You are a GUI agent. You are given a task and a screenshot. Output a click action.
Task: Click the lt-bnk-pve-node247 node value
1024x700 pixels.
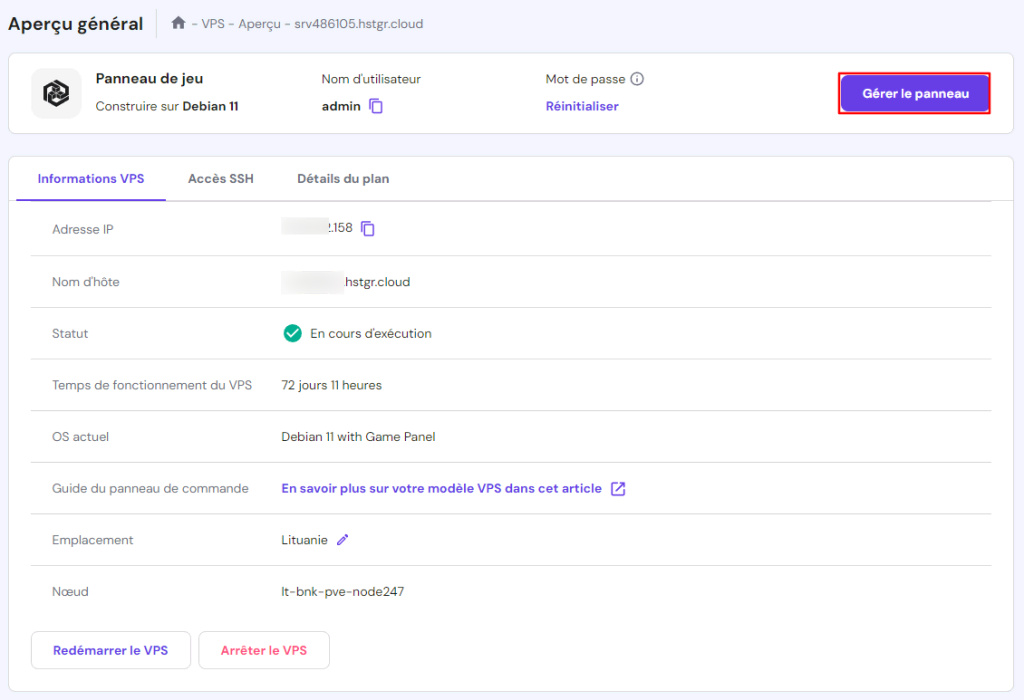[343, 592]
